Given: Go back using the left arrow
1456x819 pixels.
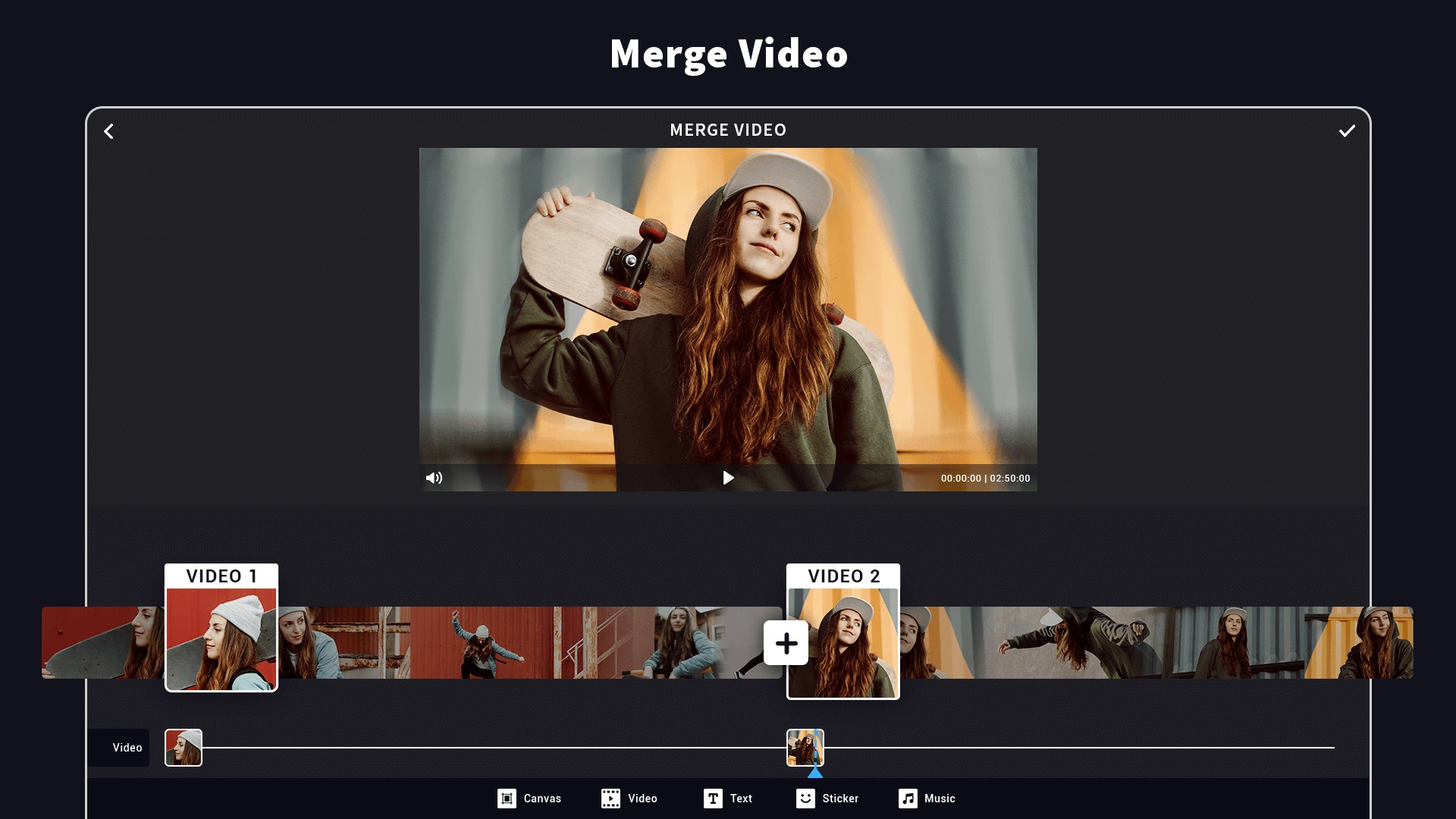Looking at the screenshot, I should coord(109,131).
